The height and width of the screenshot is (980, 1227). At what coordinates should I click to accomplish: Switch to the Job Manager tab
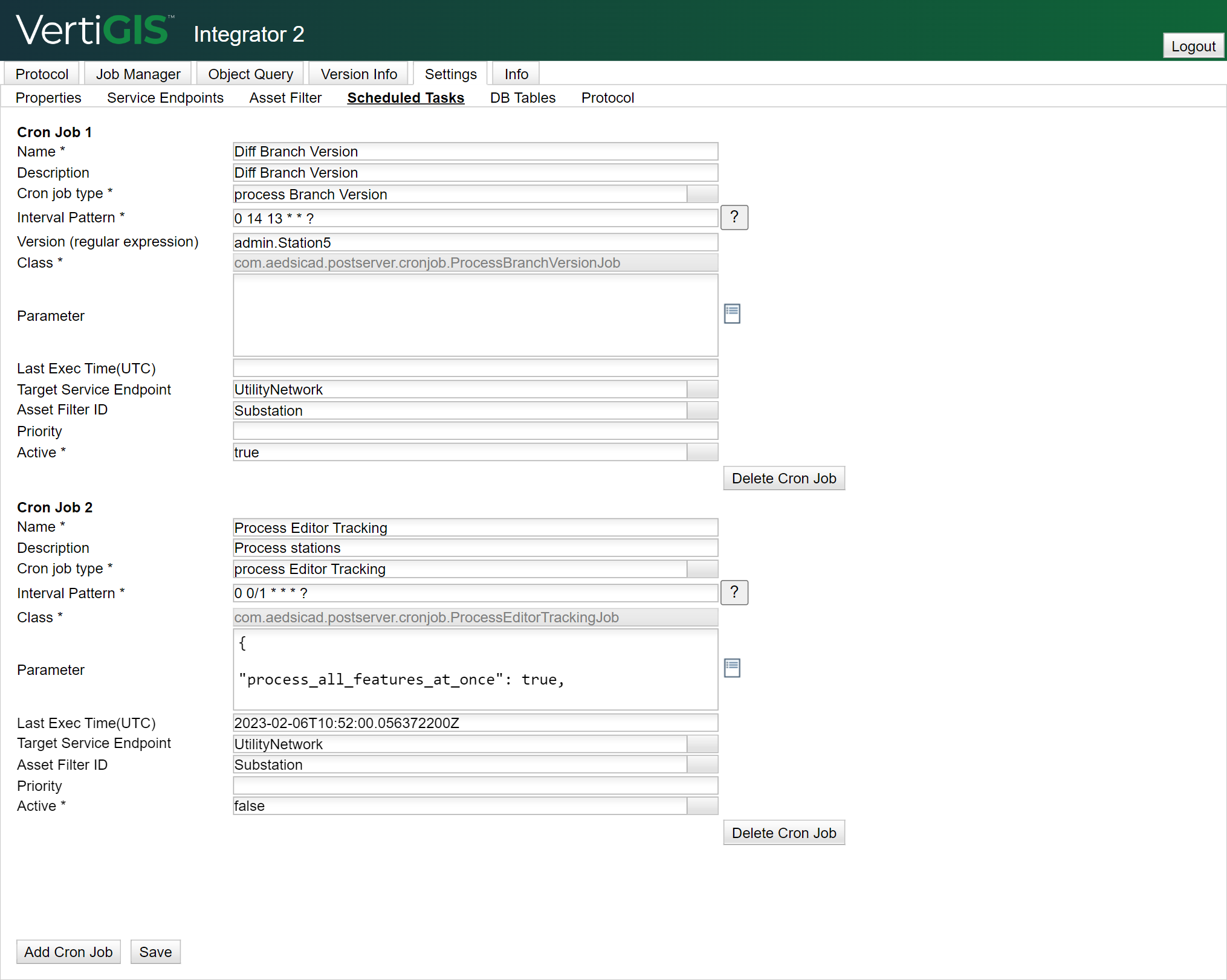point(138,74)
